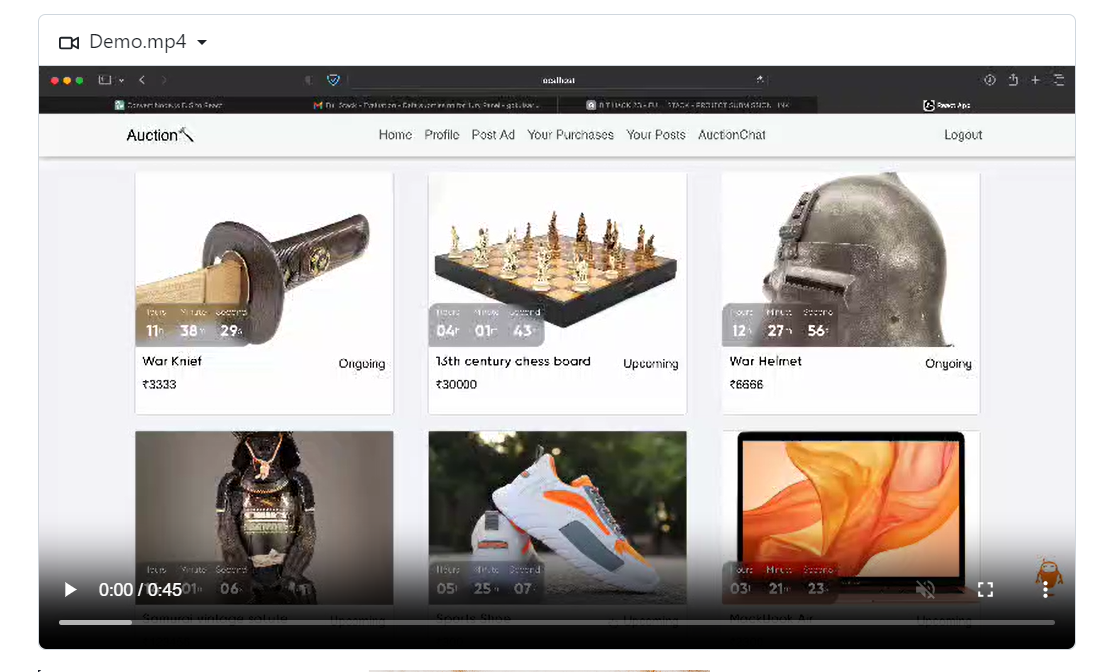Click the Ongoing status on War Helmet
Image resolution: width=1116 pixels, height=672 pixels.
point(948,364)
